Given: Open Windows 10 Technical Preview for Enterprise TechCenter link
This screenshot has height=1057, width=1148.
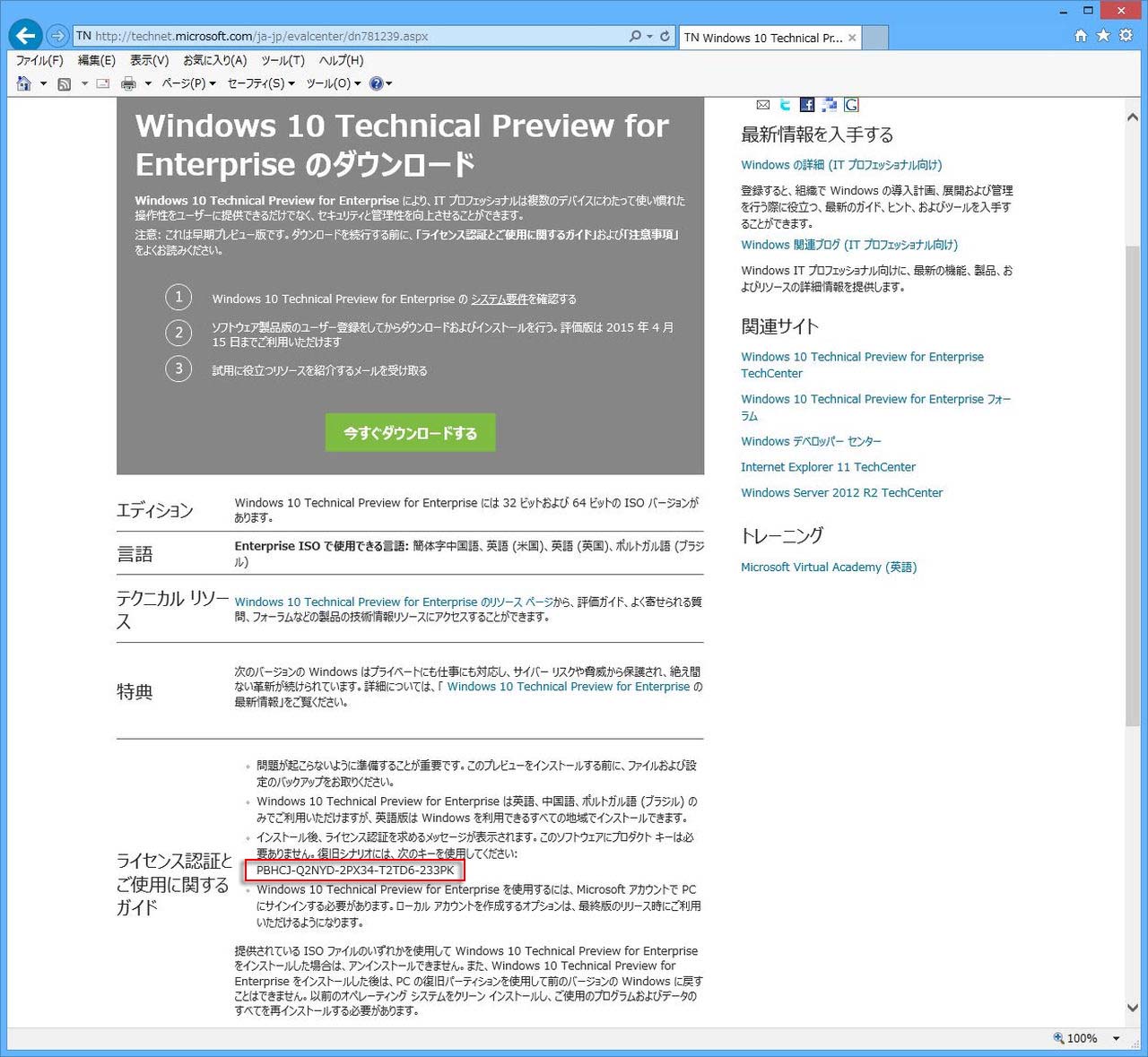Looking at the screenshot, I should pos(862,365).
